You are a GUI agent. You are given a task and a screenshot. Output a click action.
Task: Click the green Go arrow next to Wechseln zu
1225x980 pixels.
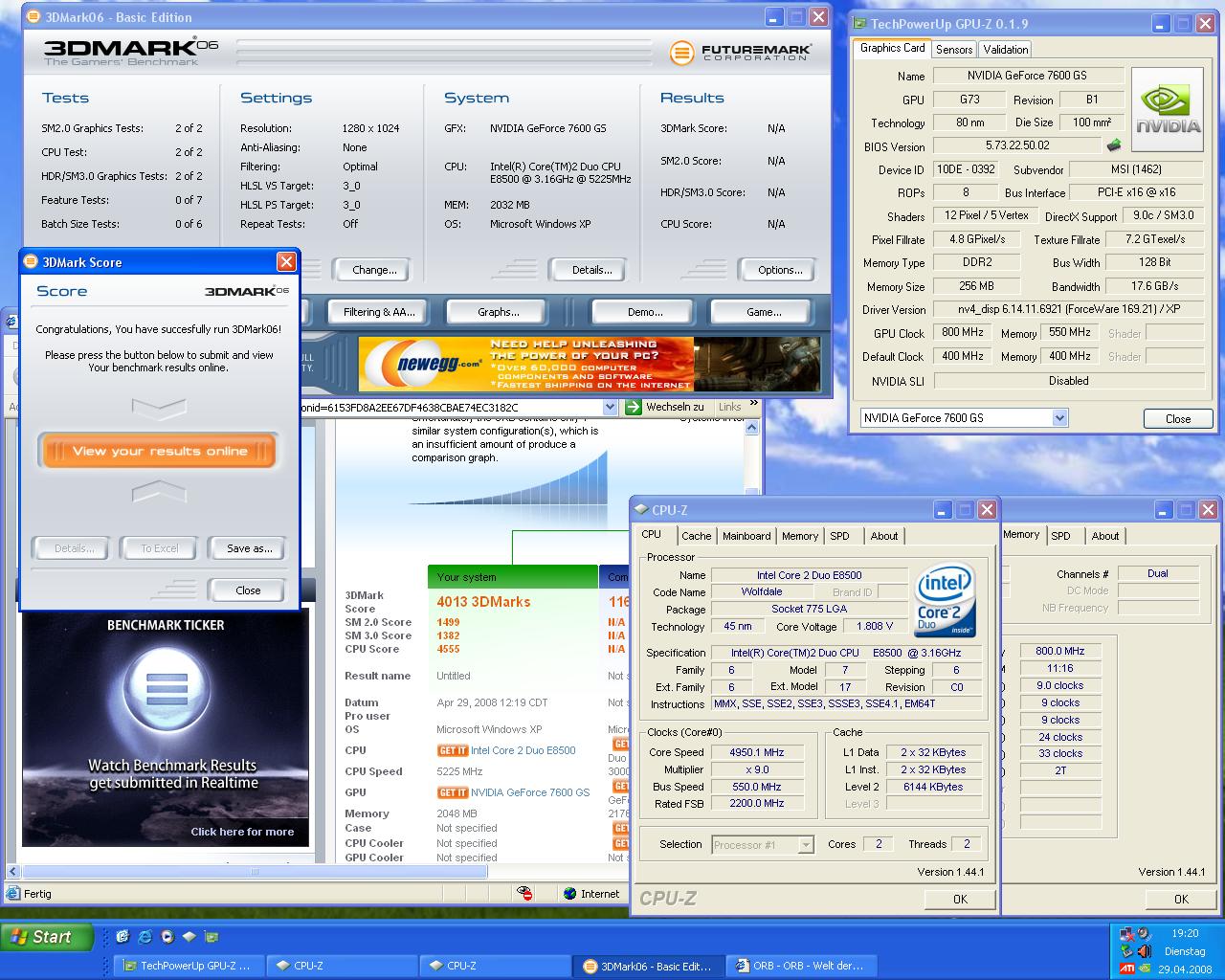click(x=632, y=407)
